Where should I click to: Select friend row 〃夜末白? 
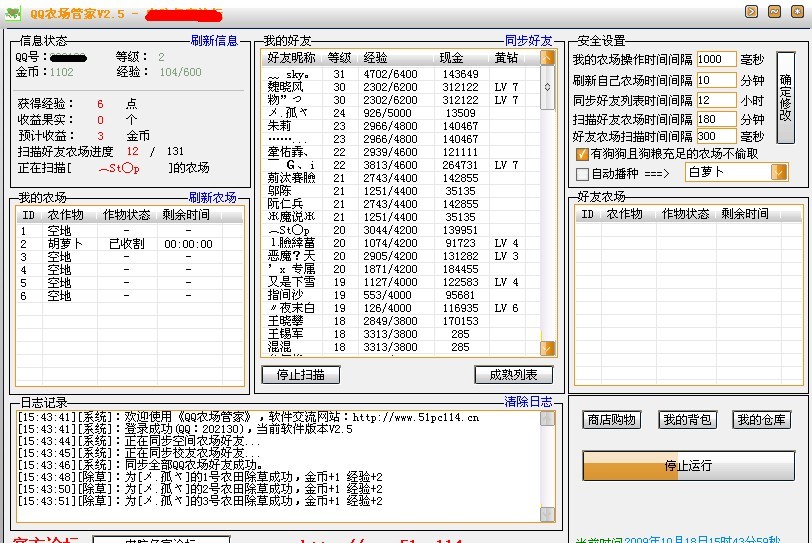(x=401, y=308)
